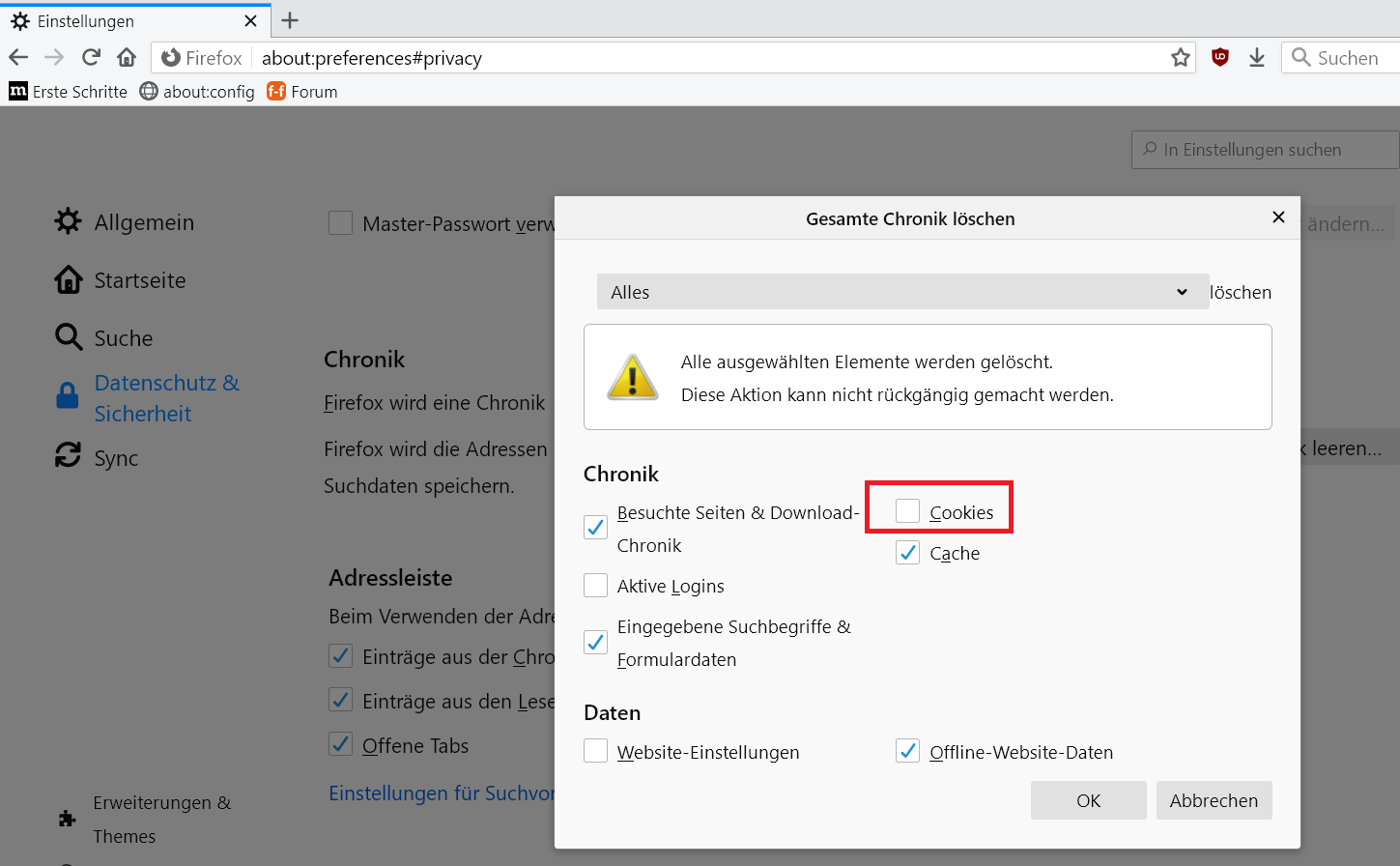Close the Gesamte Chronik löschen dialog
1400x866 pixels.
(x=1278, y=217)
